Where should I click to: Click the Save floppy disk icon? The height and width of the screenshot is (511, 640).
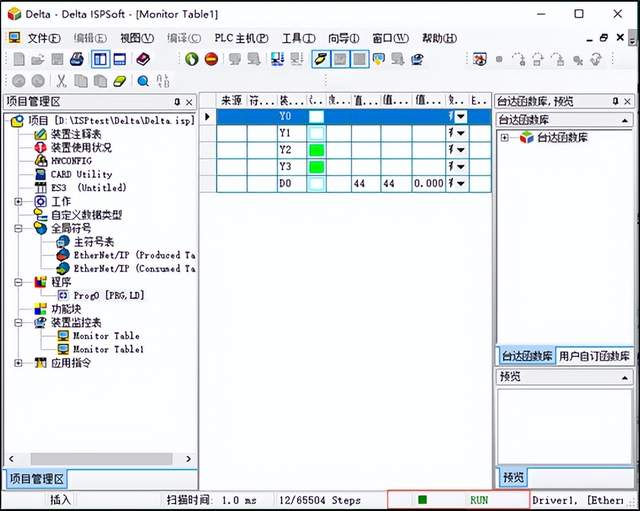click(x=58, y=59)
